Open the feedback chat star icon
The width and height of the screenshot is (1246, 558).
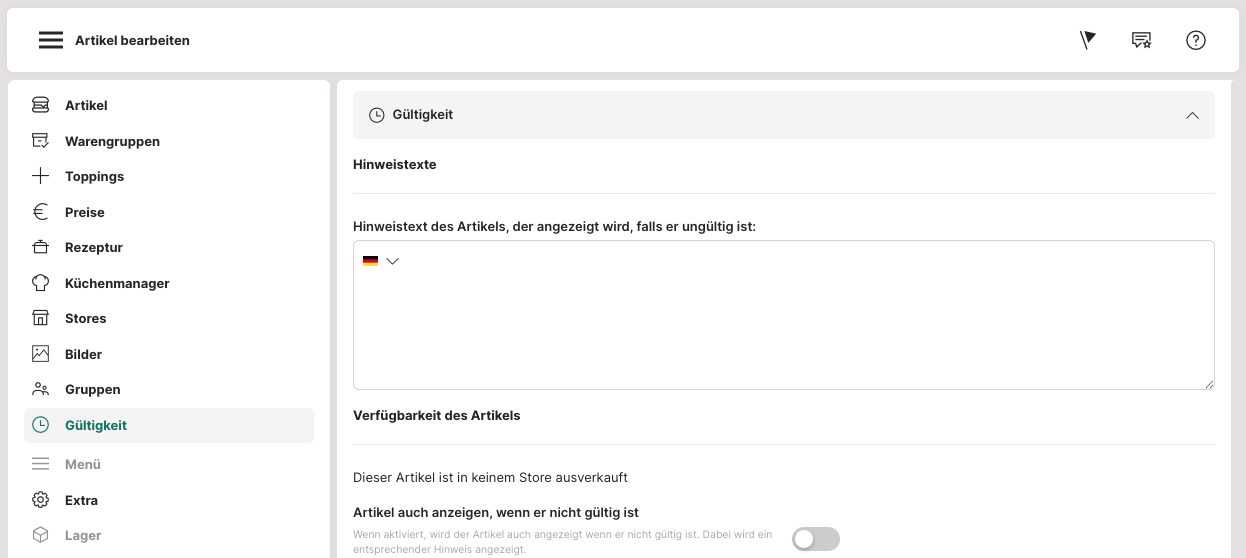[x=1141, y=40]
